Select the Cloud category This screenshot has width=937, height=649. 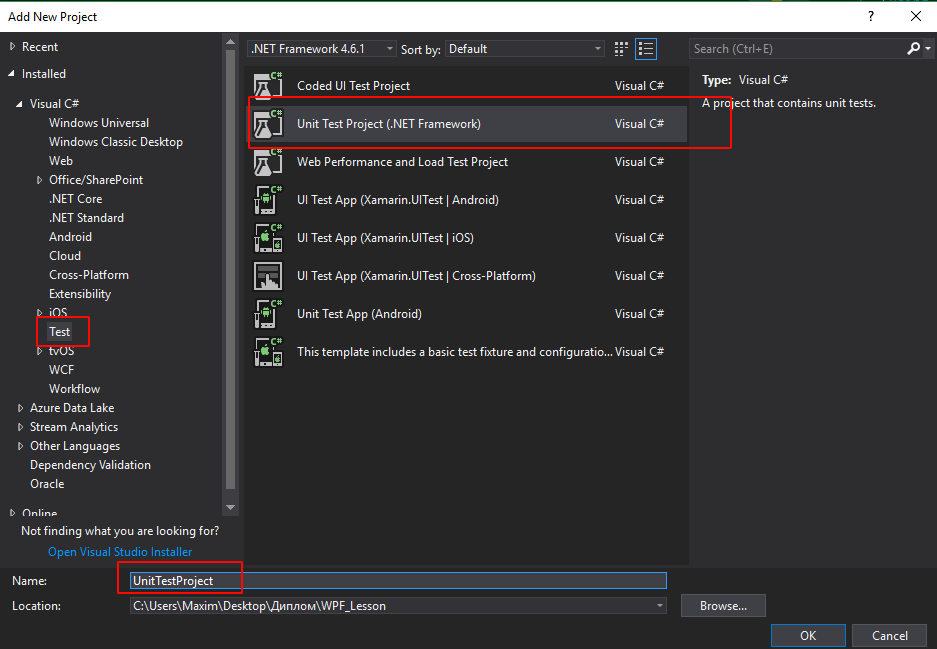click(x=65, y=256)
